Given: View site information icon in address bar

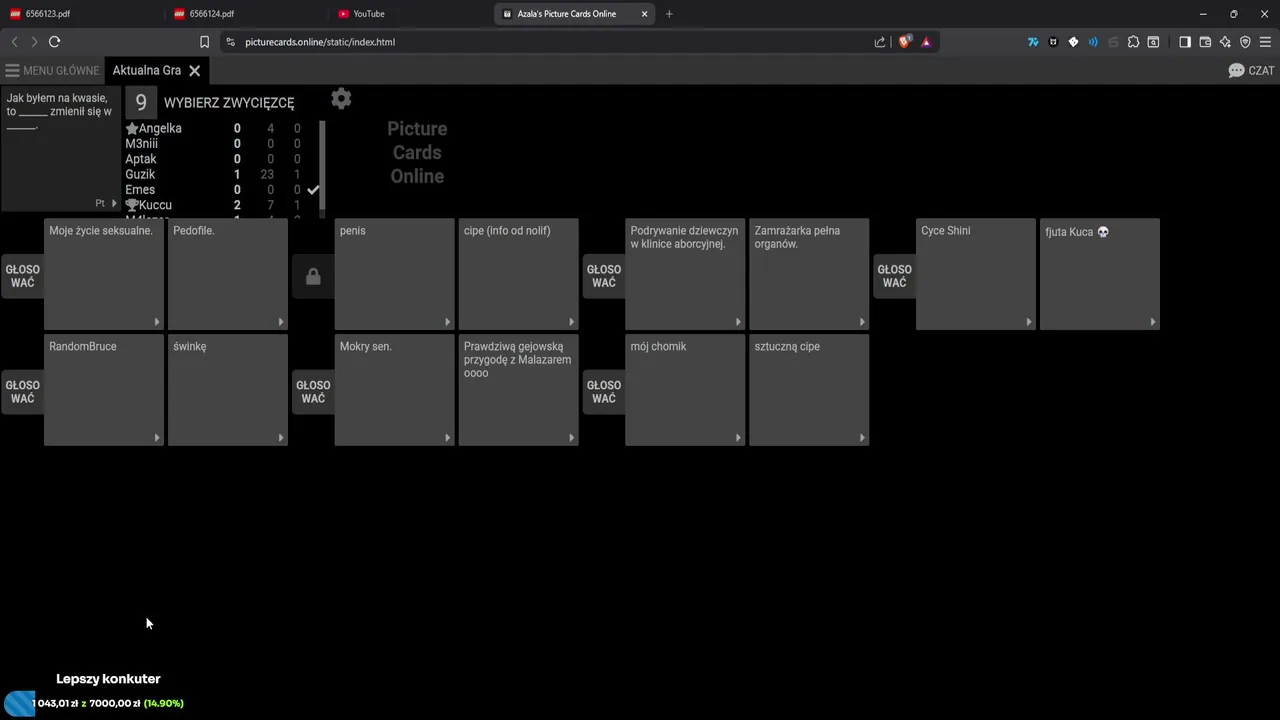Looking at the screenshot, I should coord(230,42).
